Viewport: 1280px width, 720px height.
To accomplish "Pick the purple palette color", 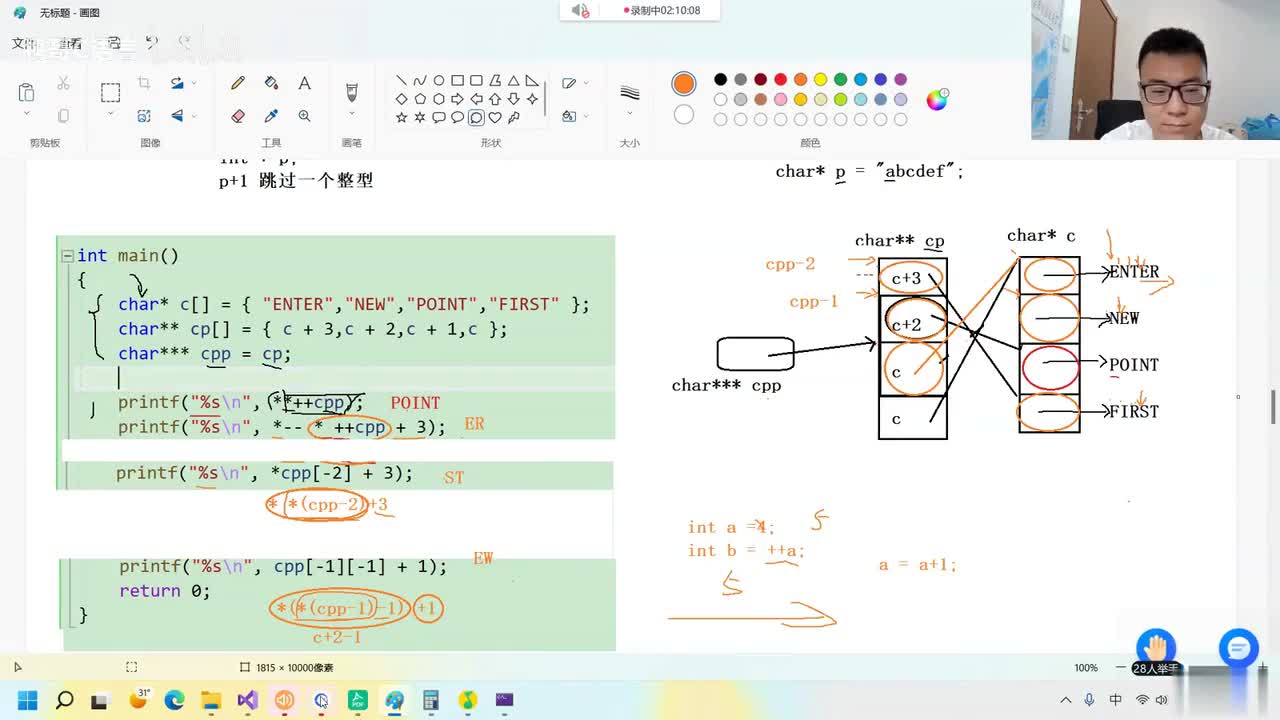I will pyautogui.click(x=900, y=80).
